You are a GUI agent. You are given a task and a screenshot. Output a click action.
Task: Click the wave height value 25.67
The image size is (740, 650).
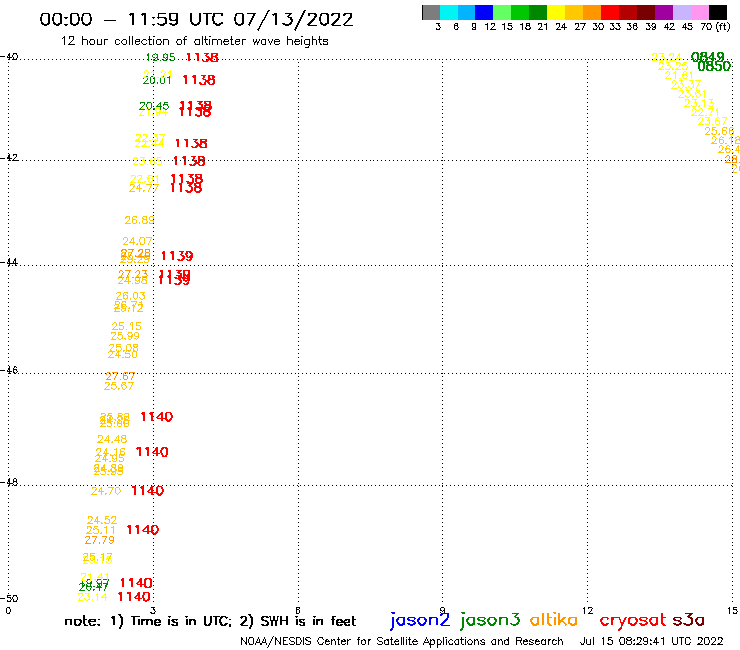(119, 386)
